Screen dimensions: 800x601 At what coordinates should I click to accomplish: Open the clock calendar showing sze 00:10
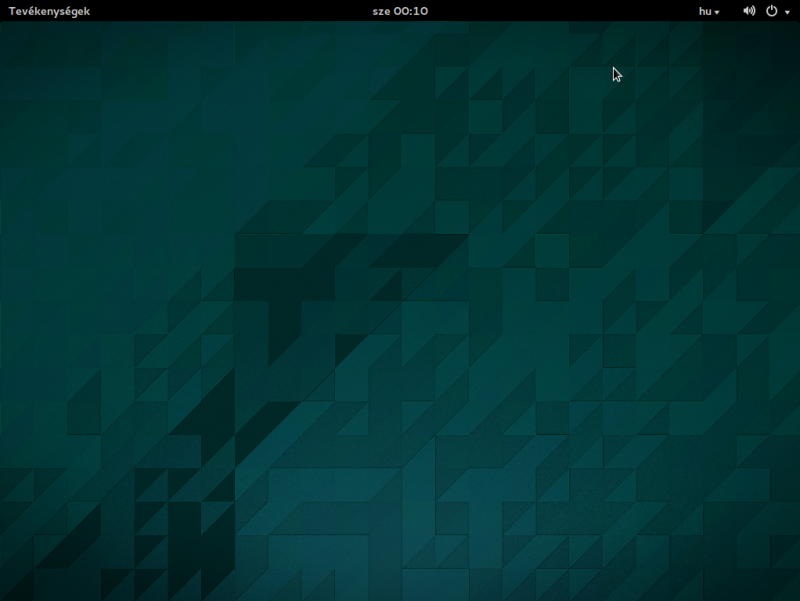click(x=400, y=11)
